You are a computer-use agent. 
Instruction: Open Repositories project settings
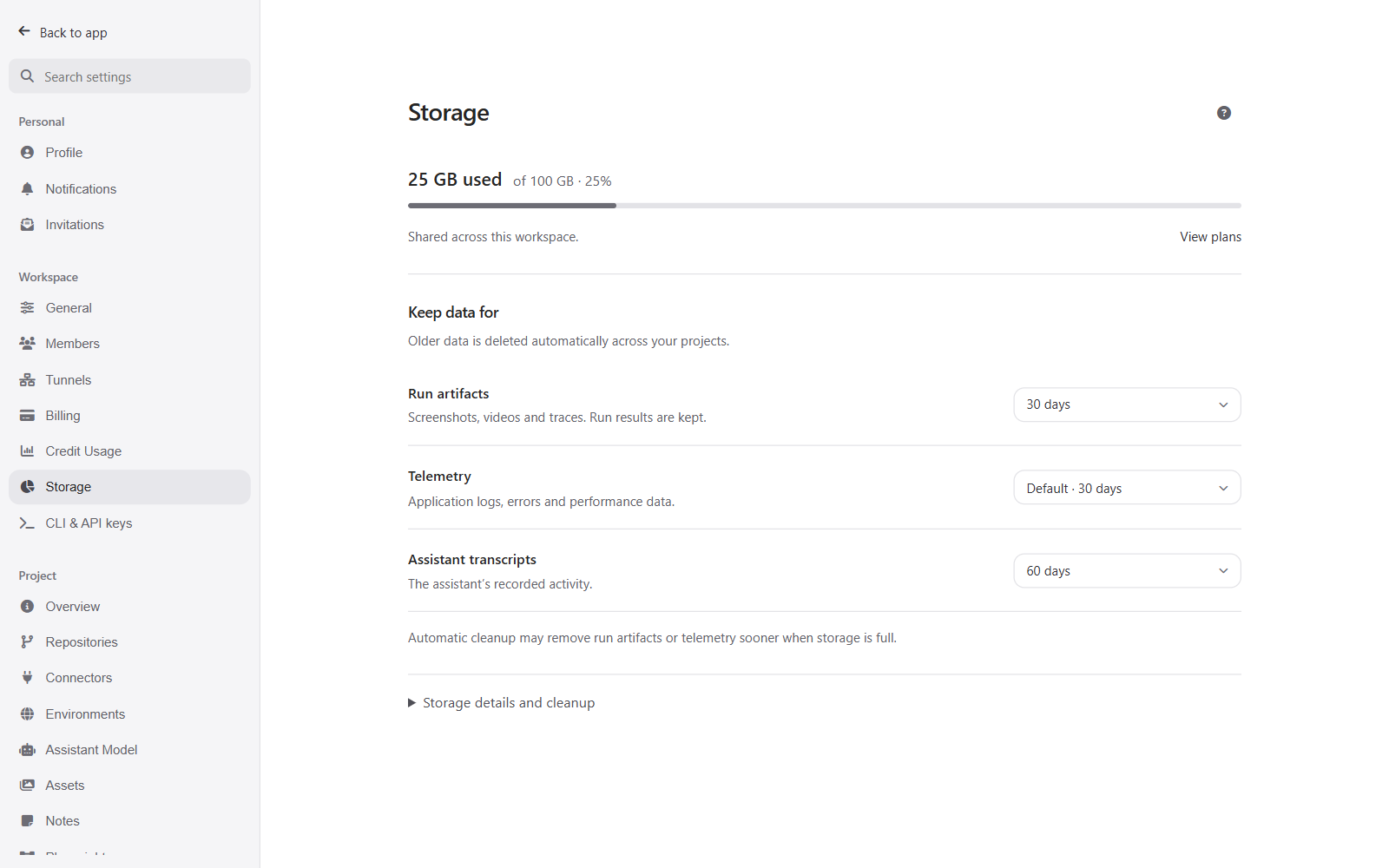129,641
